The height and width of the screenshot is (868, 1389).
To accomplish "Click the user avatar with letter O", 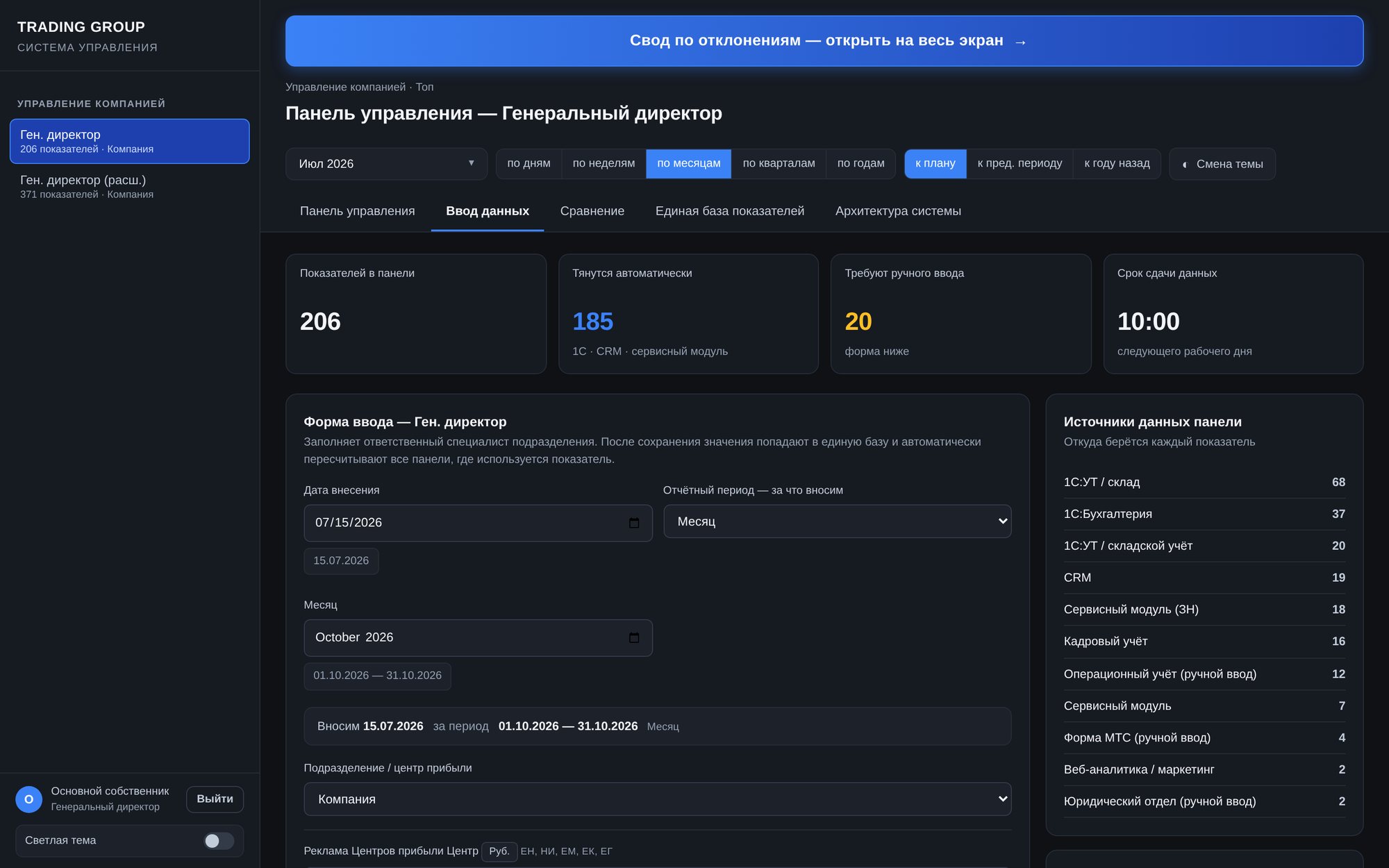I will point(29,799).
